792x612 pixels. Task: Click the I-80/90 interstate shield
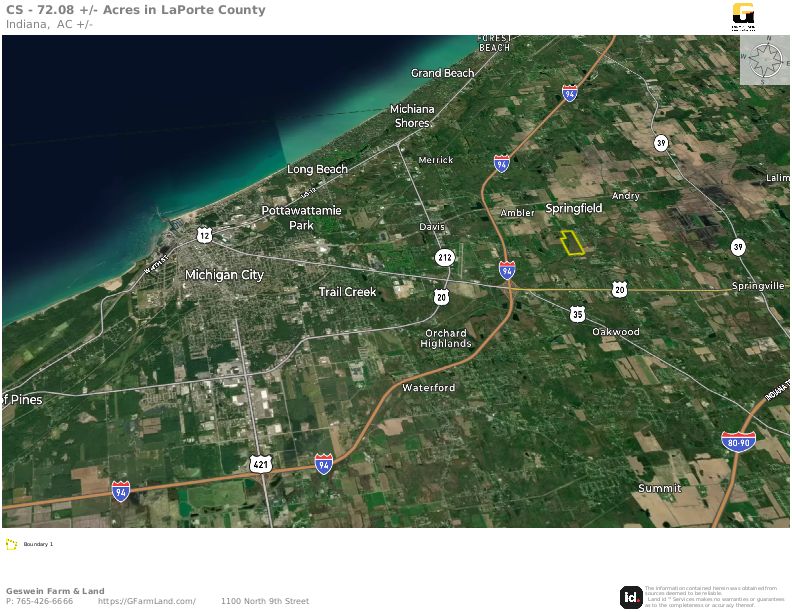[x=738, y=441]
